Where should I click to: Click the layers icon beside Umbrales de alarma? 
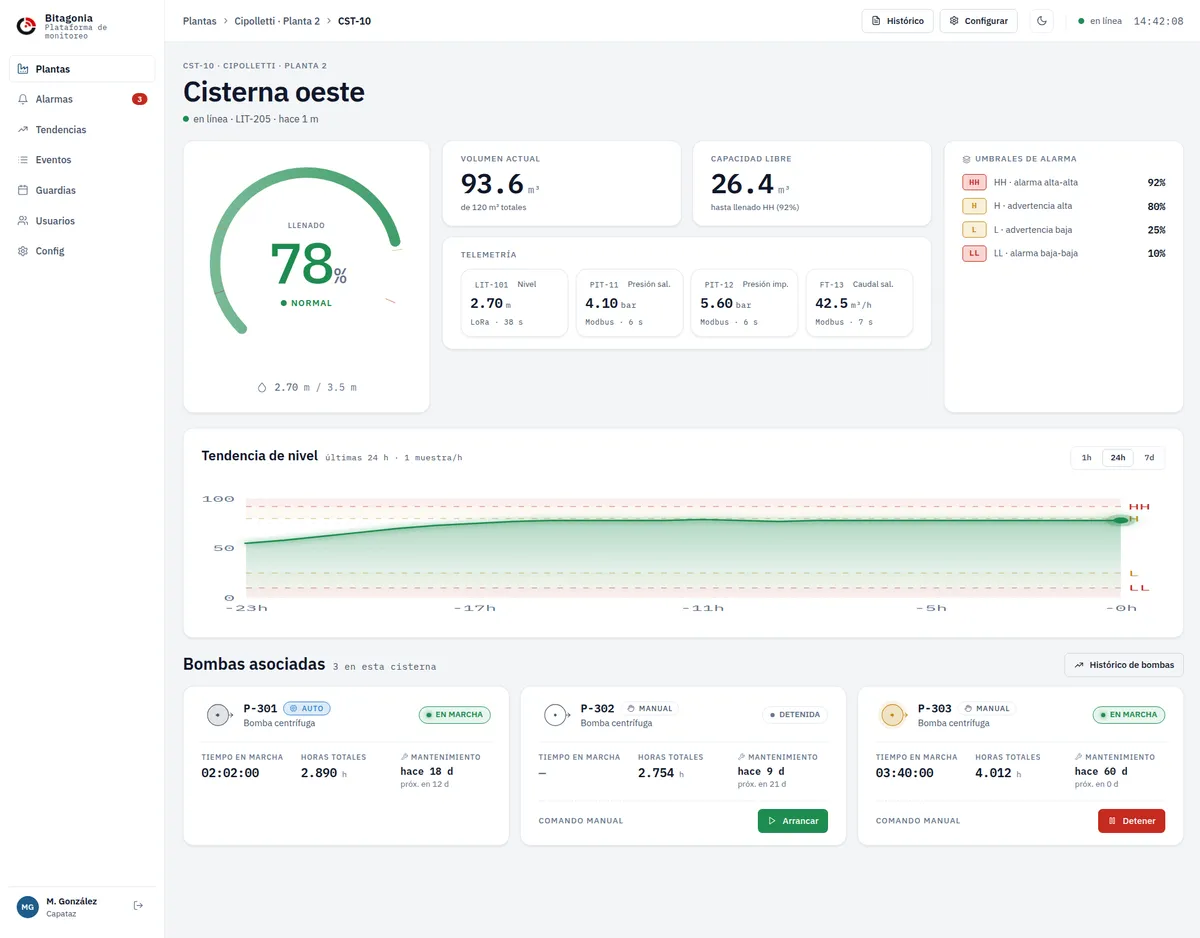tap(966, 159)
